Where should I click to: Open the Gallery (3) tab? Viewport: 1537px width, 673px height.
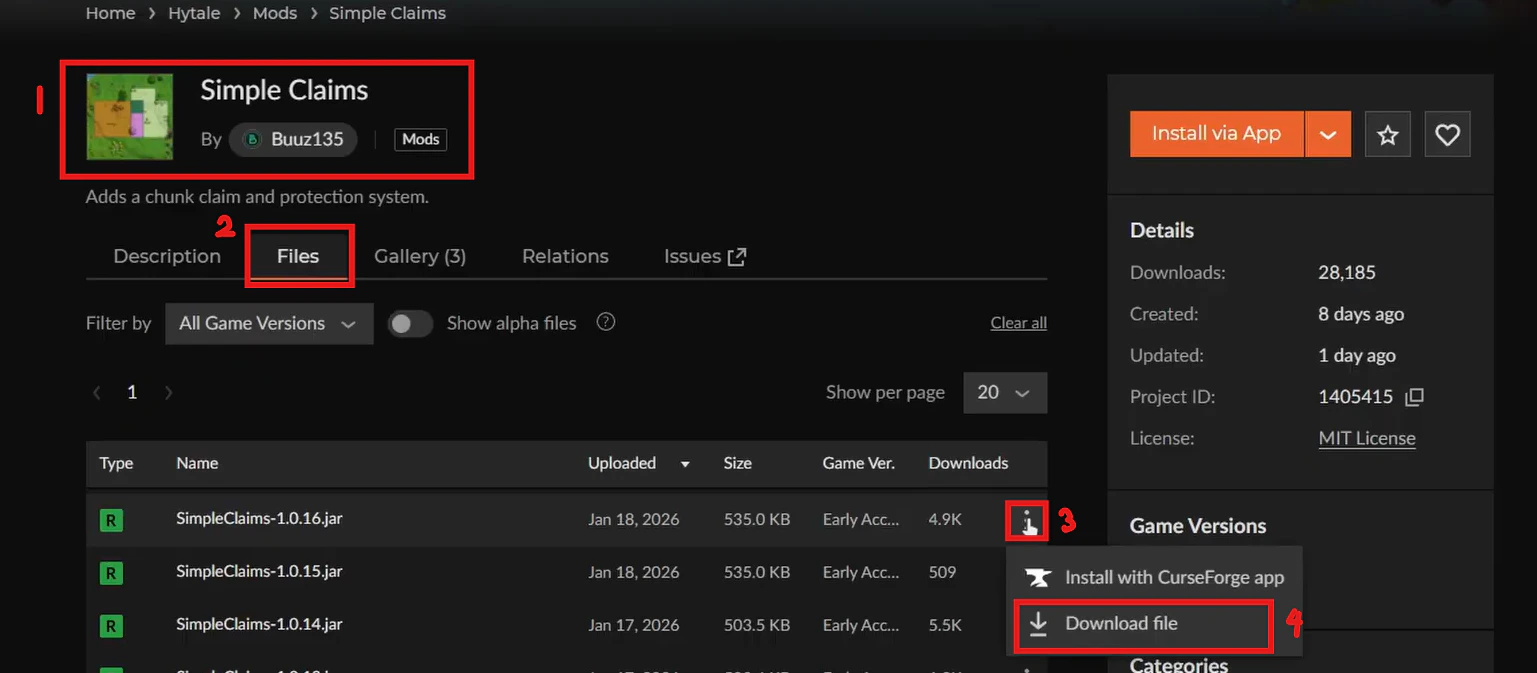pos(420,256)
